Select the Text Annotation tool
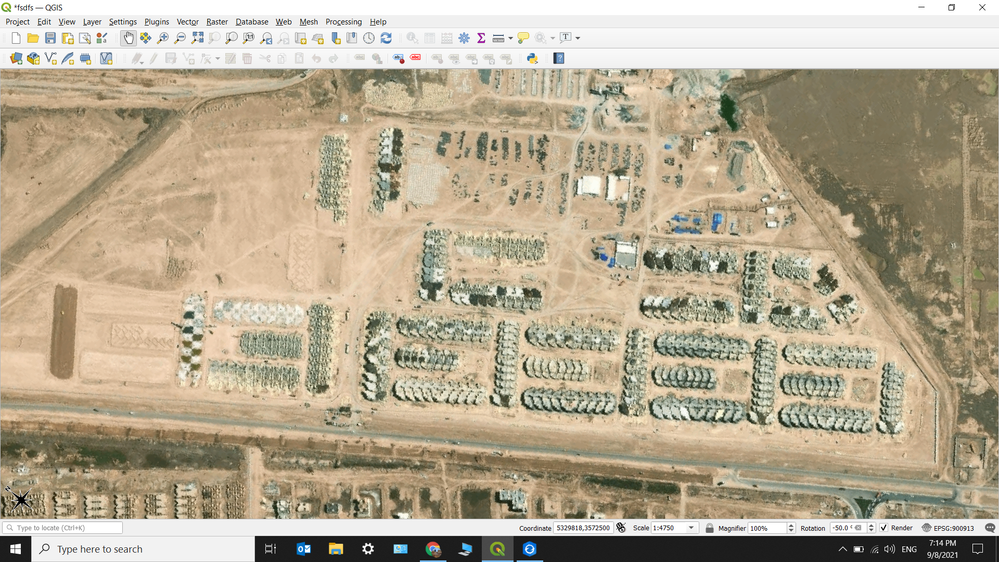The width and height of the screenshot is (999, 562). click(x=566, y=38)
